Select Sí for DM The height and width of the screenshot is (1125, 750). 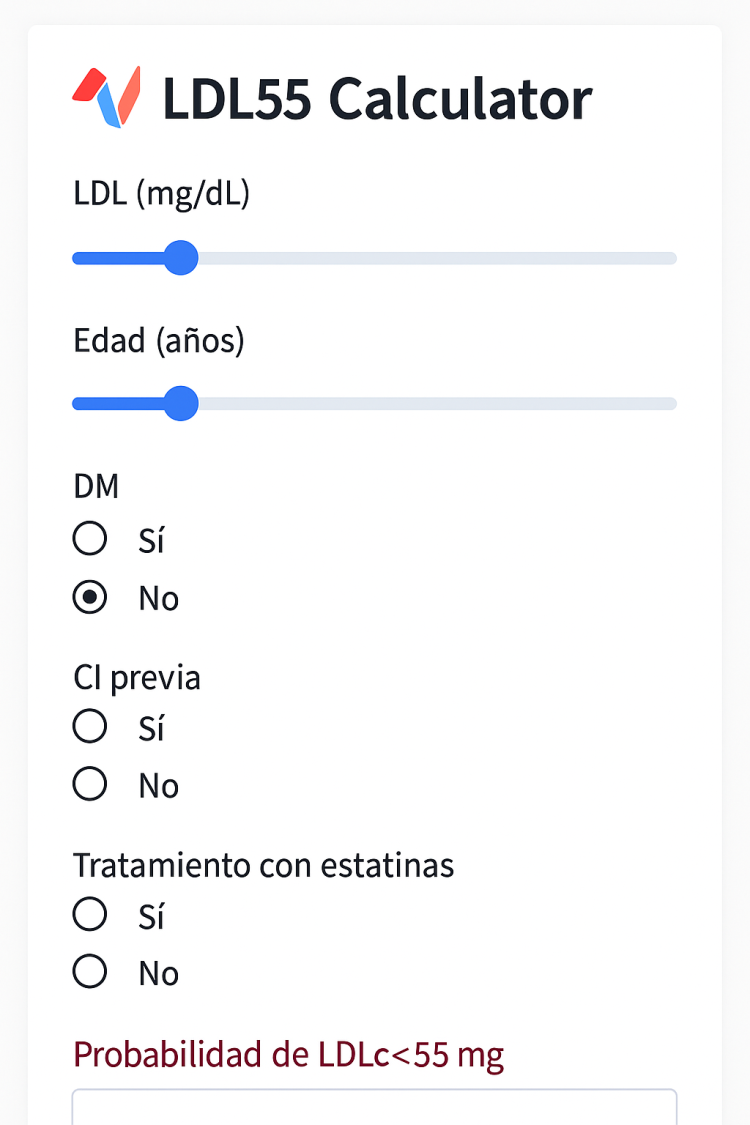click(x=90, y=539)
